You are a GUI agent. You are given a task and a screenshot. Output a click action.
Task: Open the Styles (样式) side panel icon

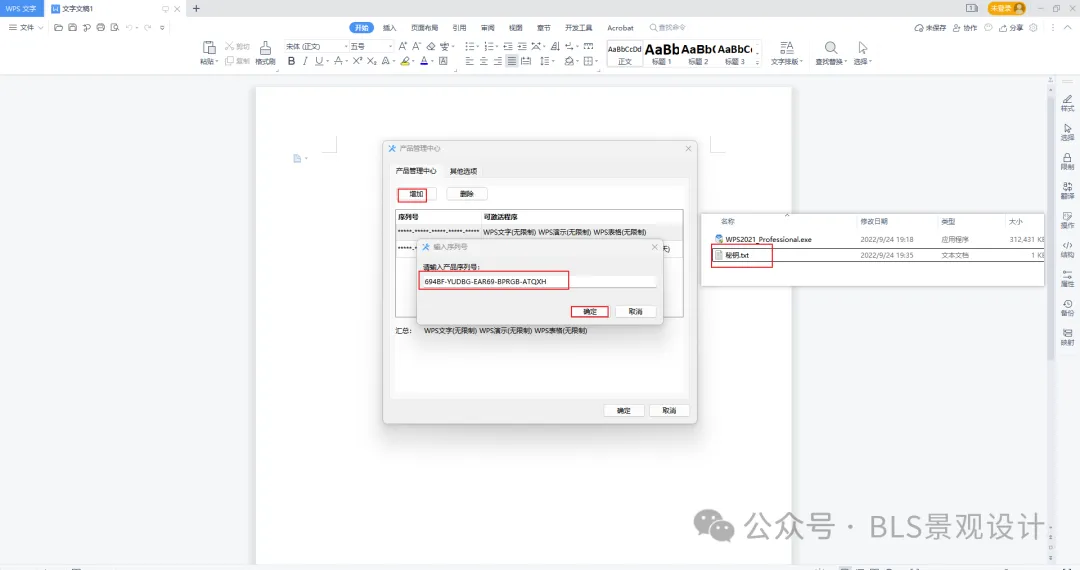tap(1067, 103)
